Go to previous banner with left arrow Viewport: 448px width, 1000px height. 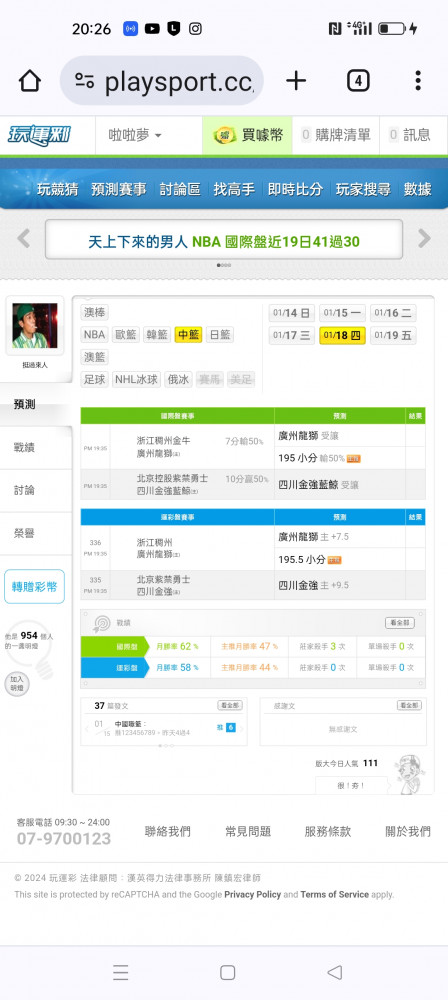click(x=24, y=239)
